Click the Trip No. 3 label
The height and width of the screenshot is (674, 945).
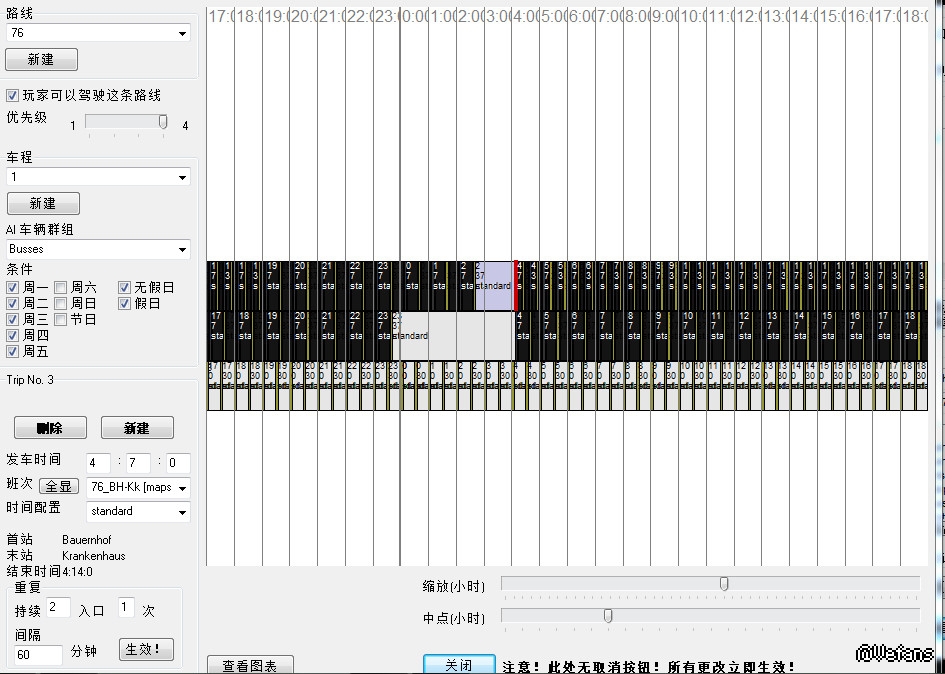click(x=30, y=380)
